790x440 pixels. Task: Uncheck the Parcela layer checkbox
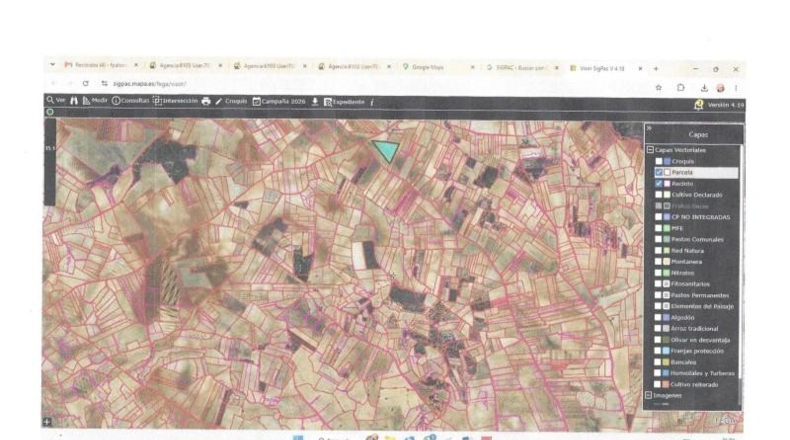click(659, 172)
